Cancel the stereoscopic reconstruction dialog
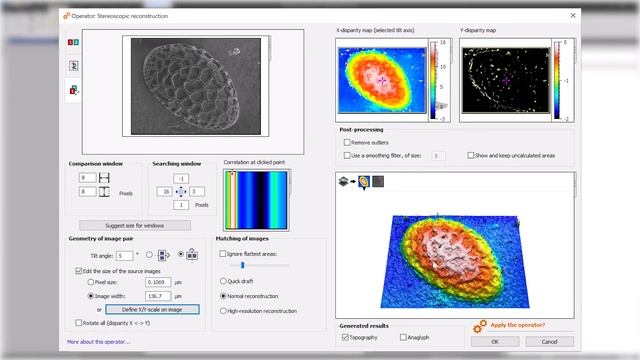This screenshot has height=360, width=640. point(549,342)
